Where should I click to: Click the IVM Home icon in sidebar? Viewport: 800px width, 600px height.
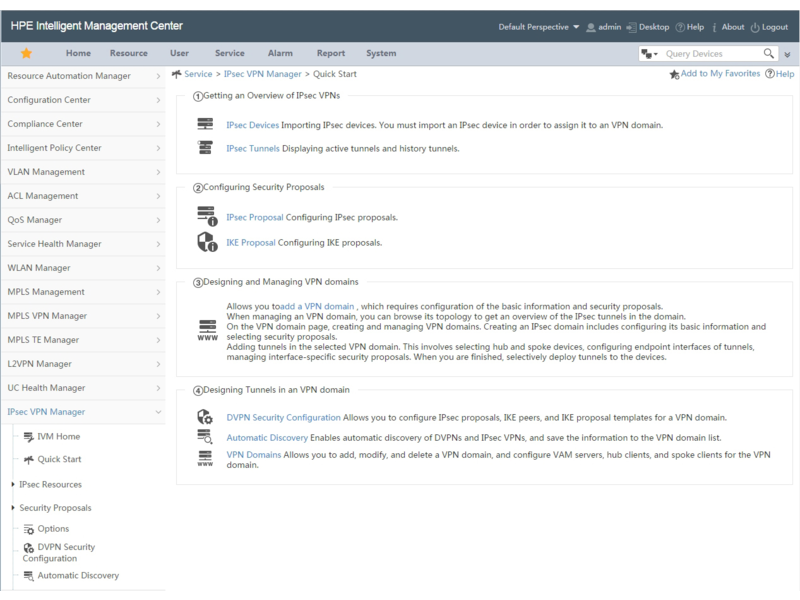(x=29, y=437)
